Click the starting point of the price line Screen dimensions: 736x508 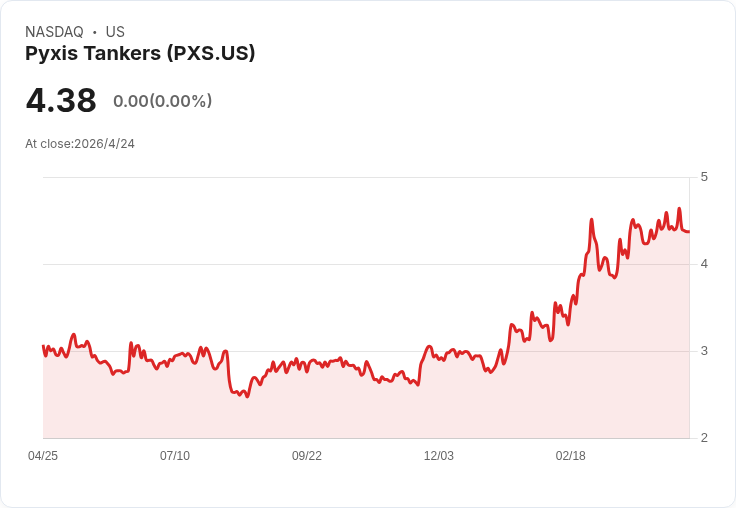43,346
